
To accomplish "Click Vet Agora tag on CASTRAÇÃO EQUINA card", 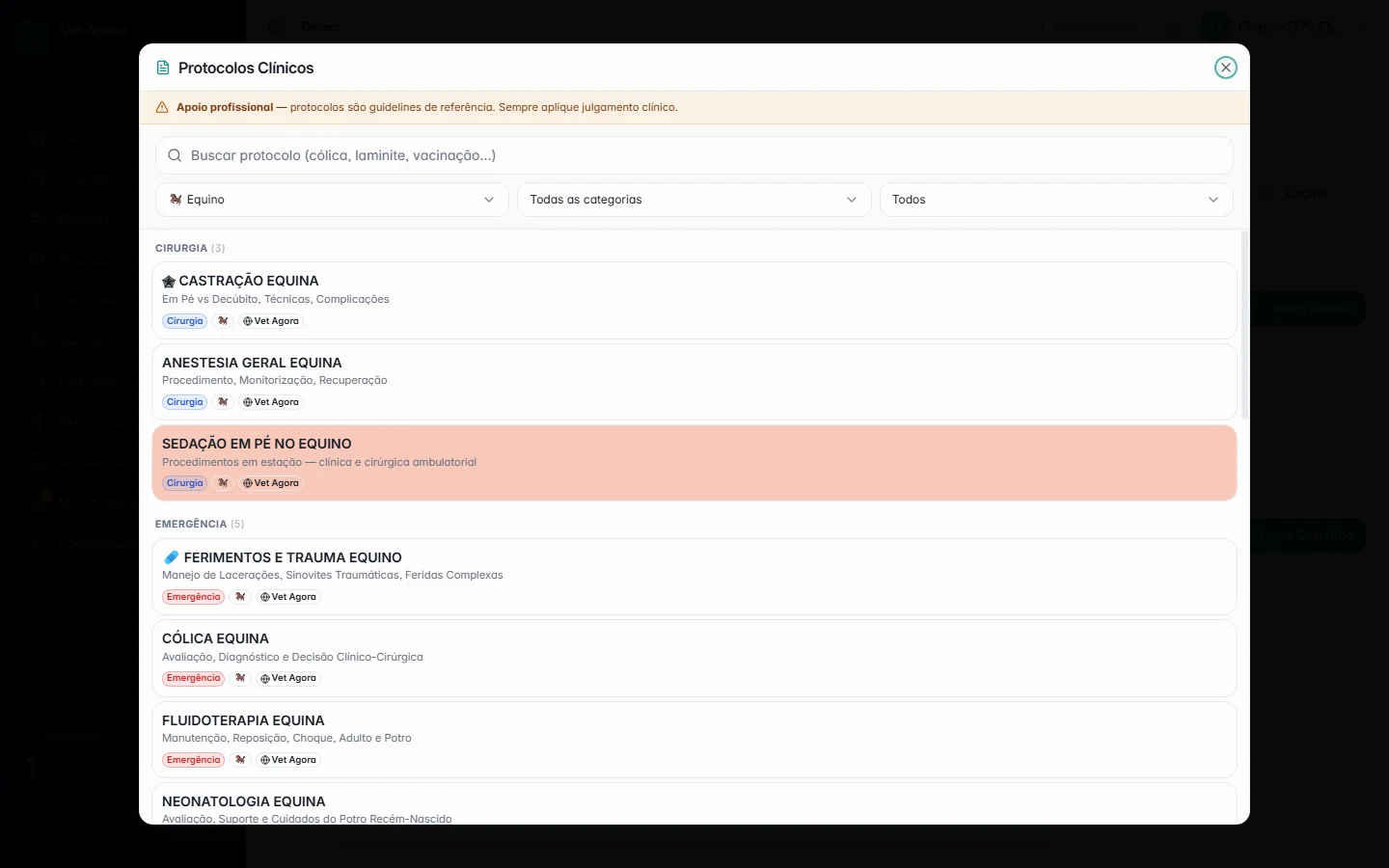I will [271, 321].
